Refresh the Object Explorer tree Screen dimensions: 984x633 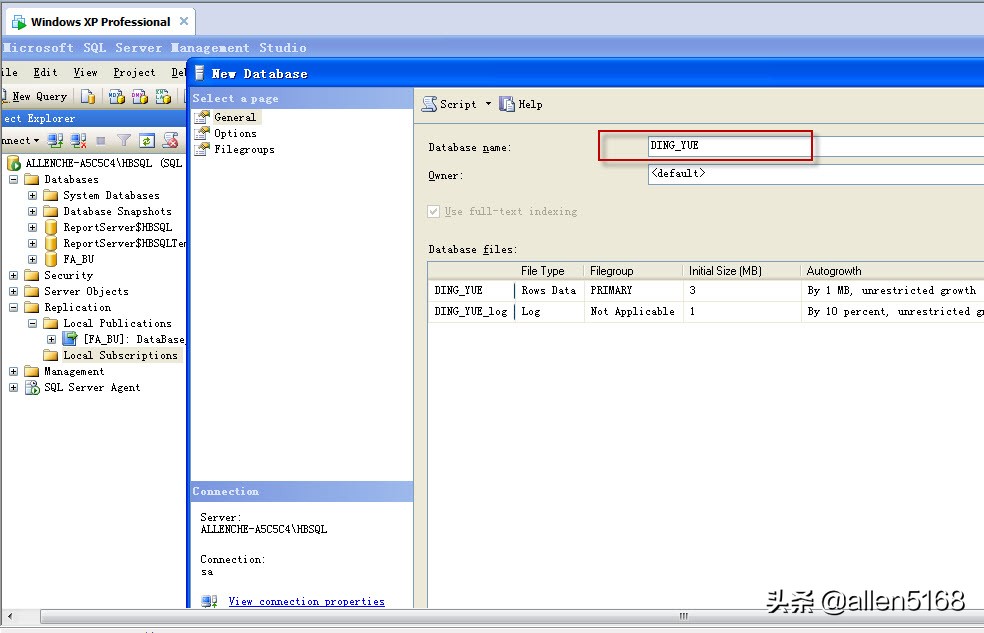146,140
